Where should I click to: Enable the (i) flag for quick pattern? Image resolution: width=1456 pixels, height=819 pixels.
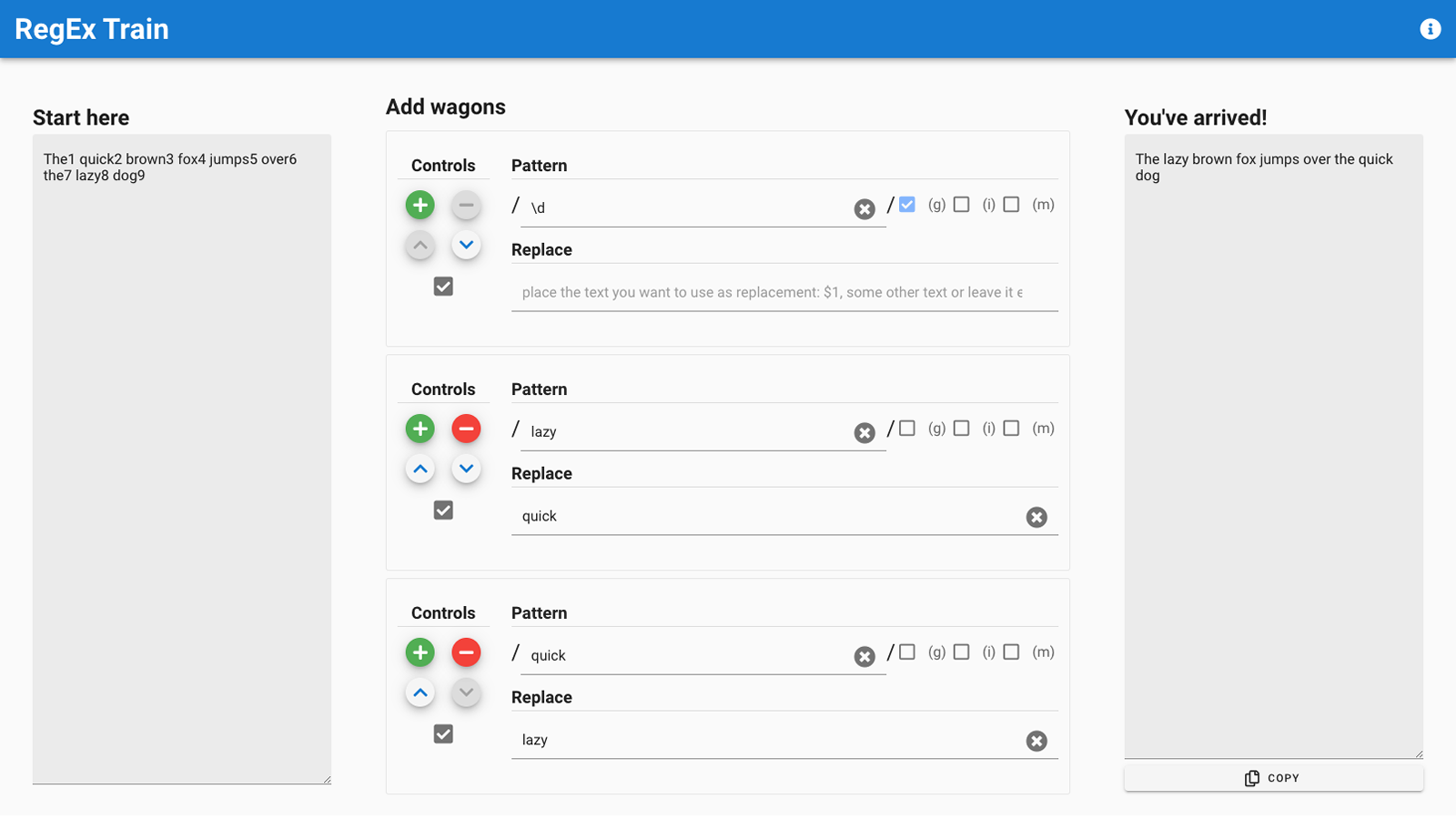pyautogui.click(x=961, y=652)
